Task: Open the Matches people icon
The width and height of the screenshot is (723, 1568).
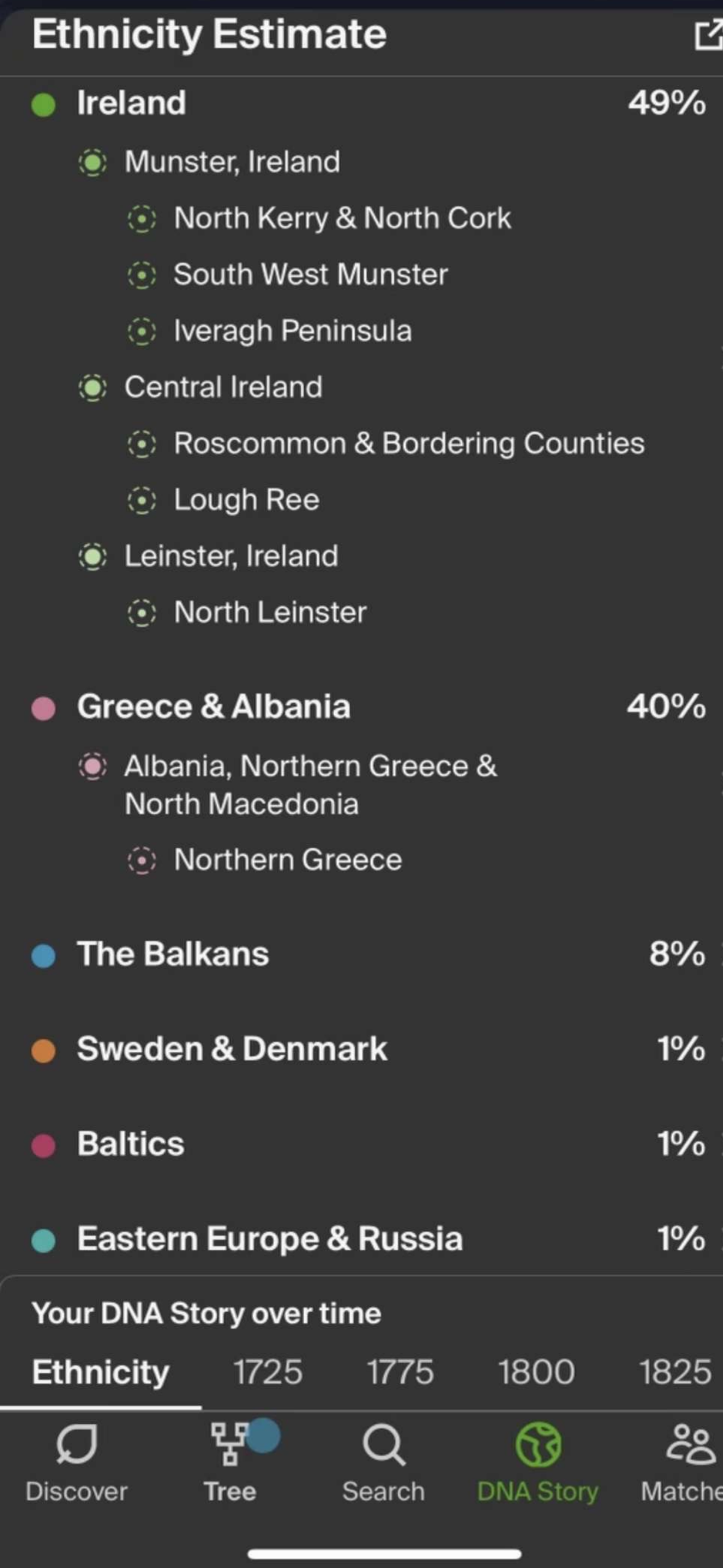Action: [x=690, y=1445]
